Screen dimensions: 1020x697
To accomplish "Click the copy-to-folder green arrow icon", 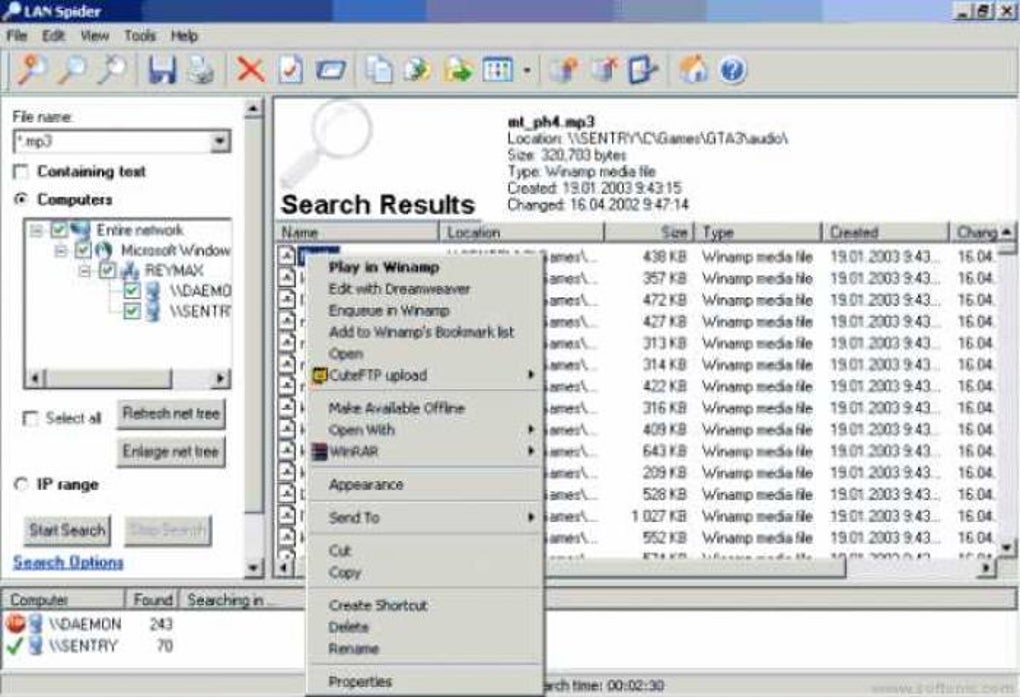I will pyautogui.click(x=418, y=70).
